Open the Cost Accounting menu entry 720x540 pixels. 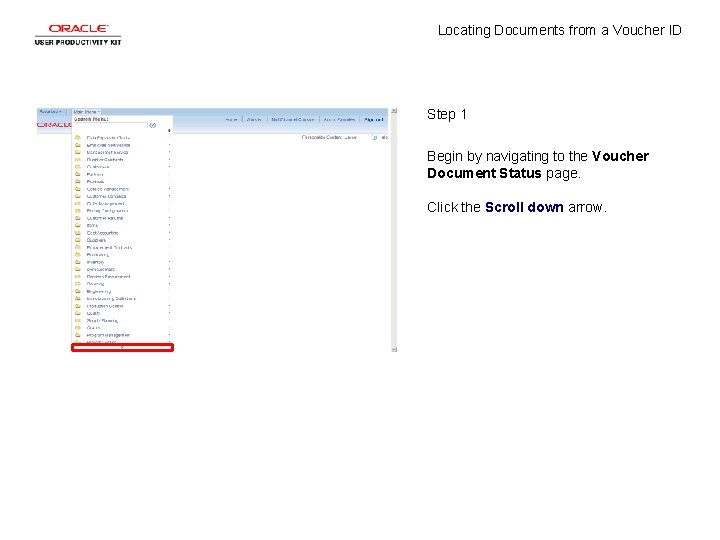tap(102, 233)
